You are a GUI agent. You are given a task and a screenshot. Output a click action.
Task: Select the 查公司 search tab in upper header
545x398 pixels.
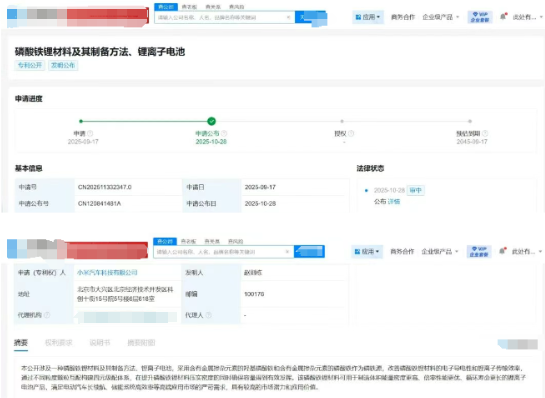point(166,7)
